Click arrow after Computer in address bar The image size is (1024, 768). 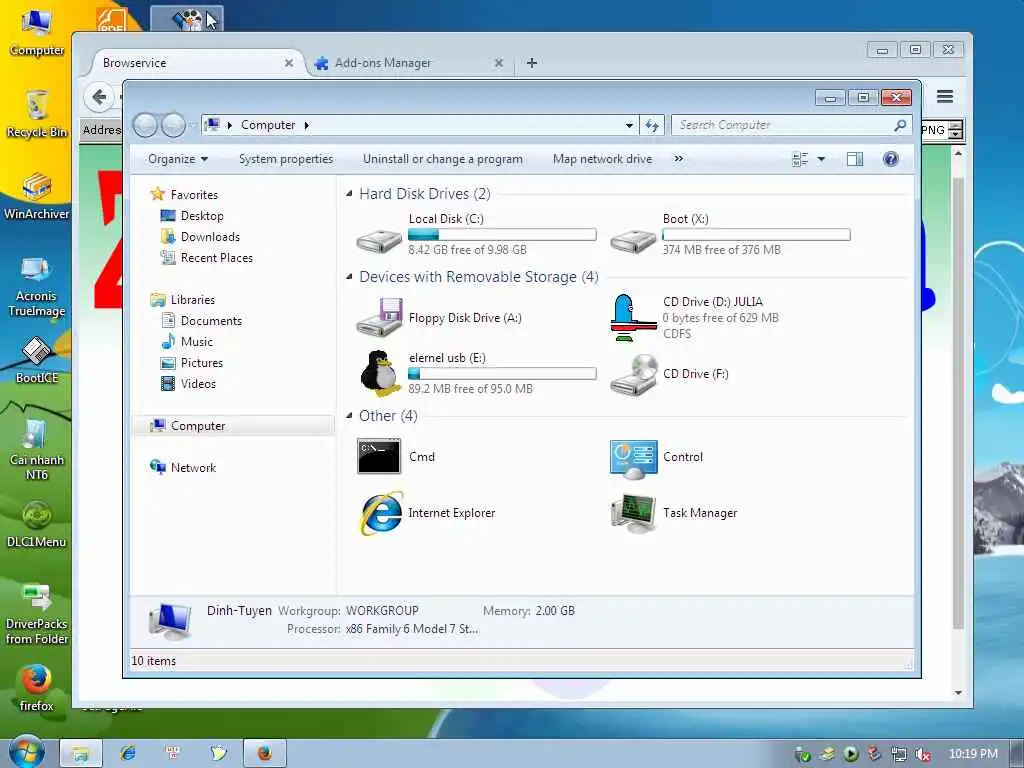306,125
